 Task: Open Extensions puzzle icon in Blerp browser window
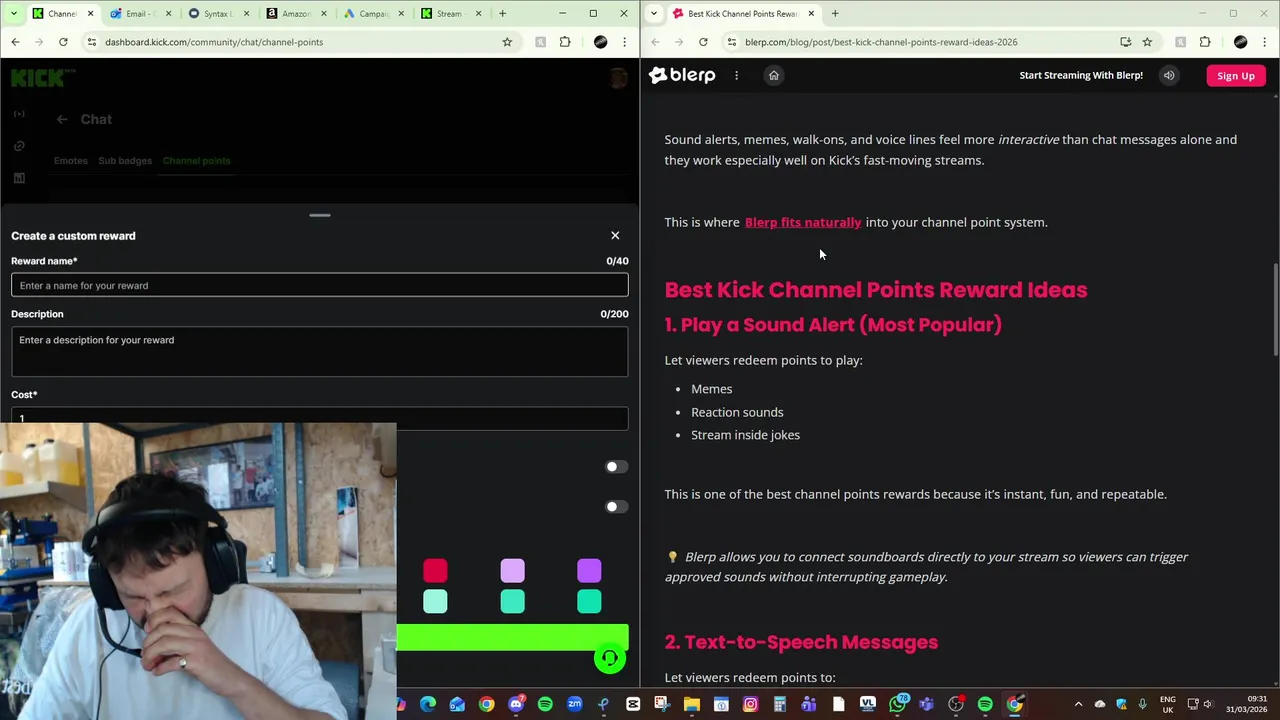click(1205, 42)
